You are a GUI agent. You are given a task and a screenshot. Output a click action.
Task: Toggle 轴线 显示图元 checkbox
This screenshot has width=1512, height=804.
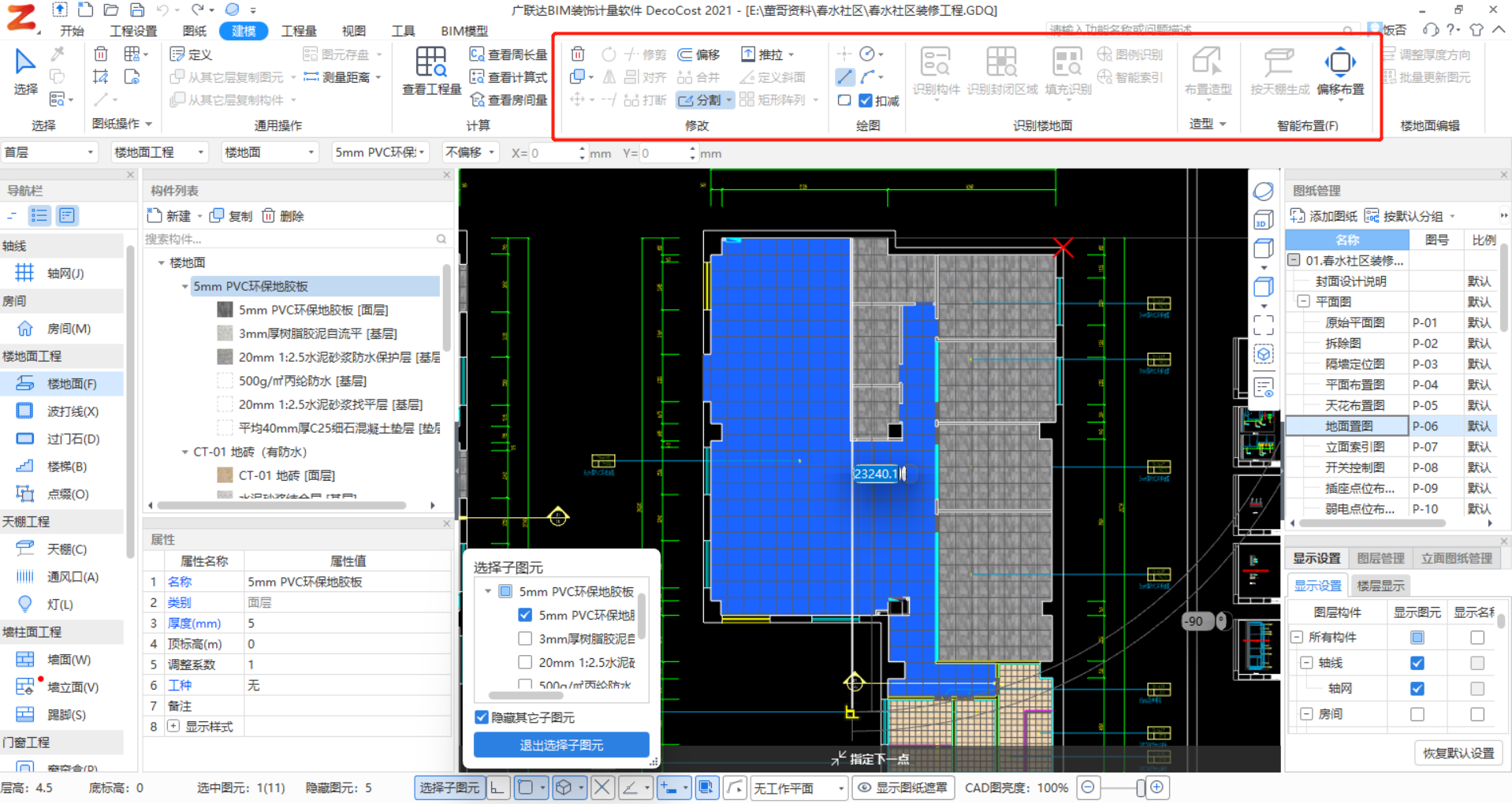pos(1417,663)
